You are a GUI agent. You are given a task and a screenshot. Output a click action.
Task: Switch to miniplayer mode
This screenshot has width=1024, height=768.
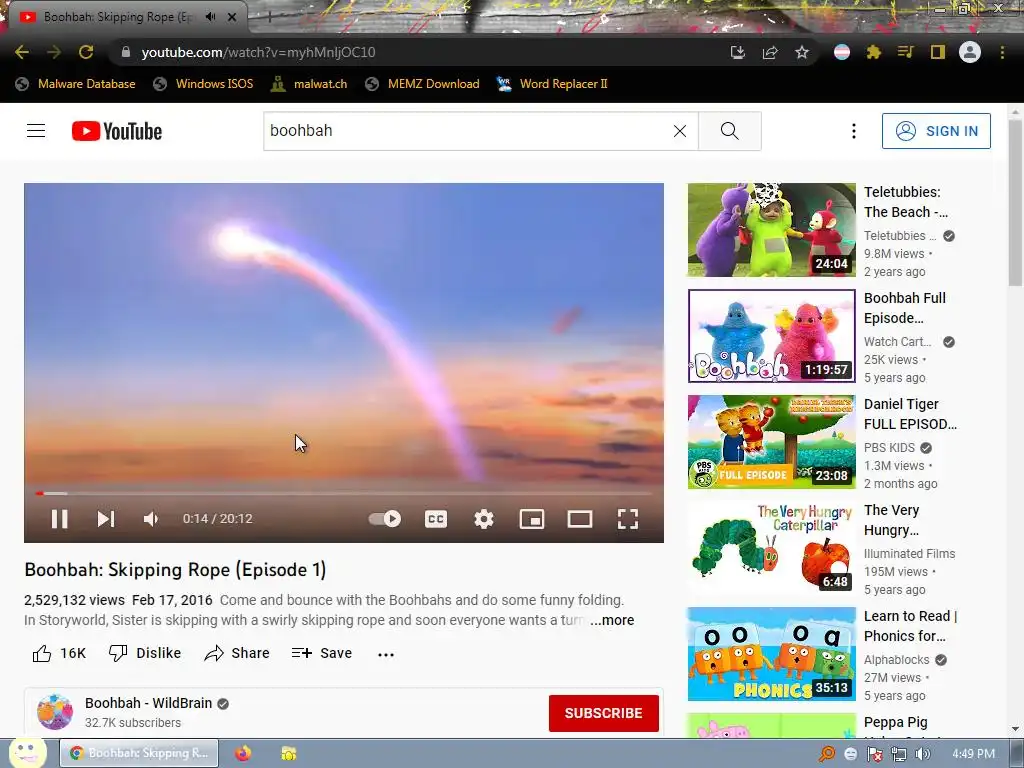532,519
